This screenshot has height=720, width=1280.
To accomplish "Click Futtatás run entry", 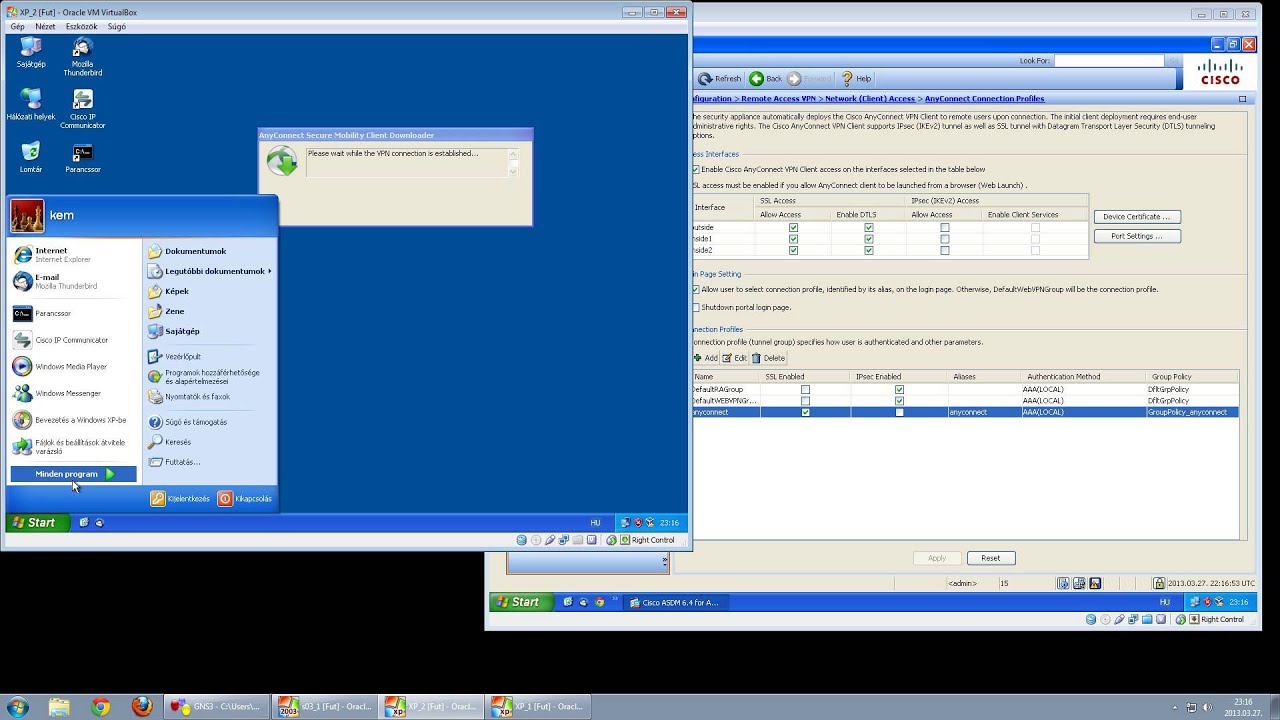I will pos(183,462).
